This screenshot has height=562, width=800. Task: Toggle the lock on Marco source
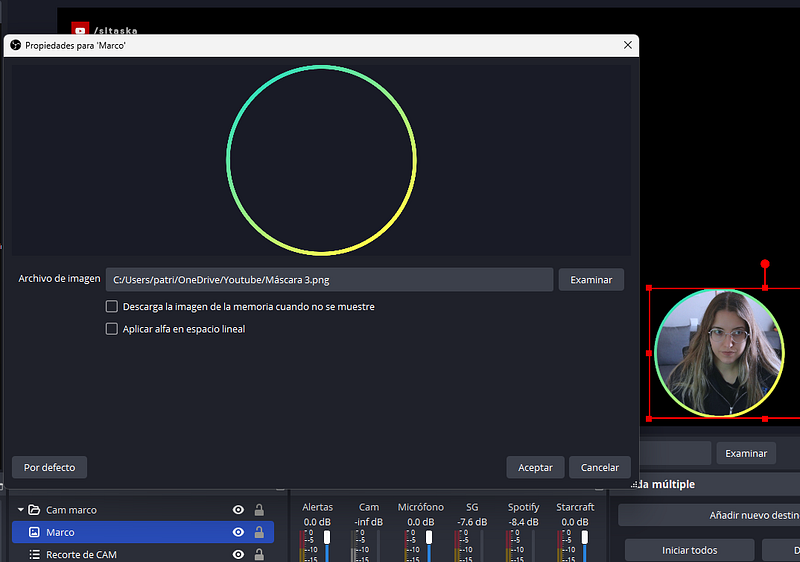click(x=259, y=532)
